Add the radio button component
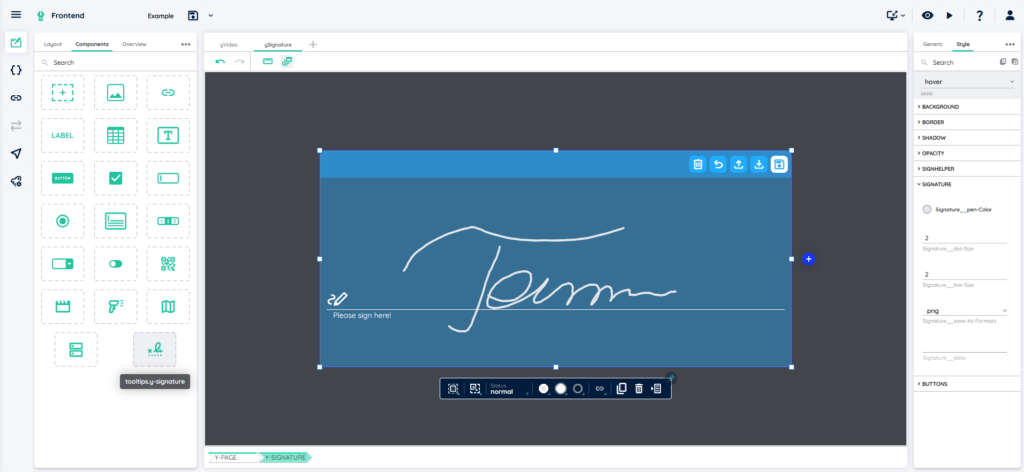Screen dimensions: 1024x472 click(63, 221)
